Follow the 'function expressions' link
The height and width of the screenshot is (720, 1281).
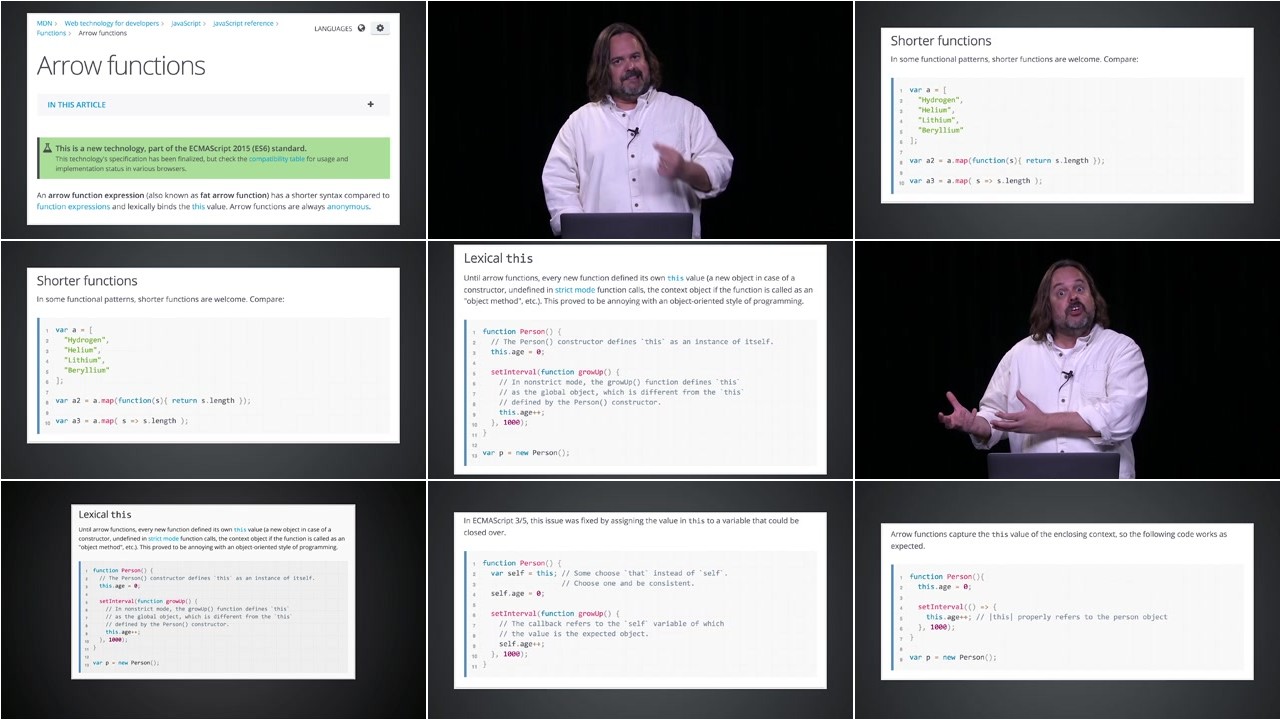(73, 207)
